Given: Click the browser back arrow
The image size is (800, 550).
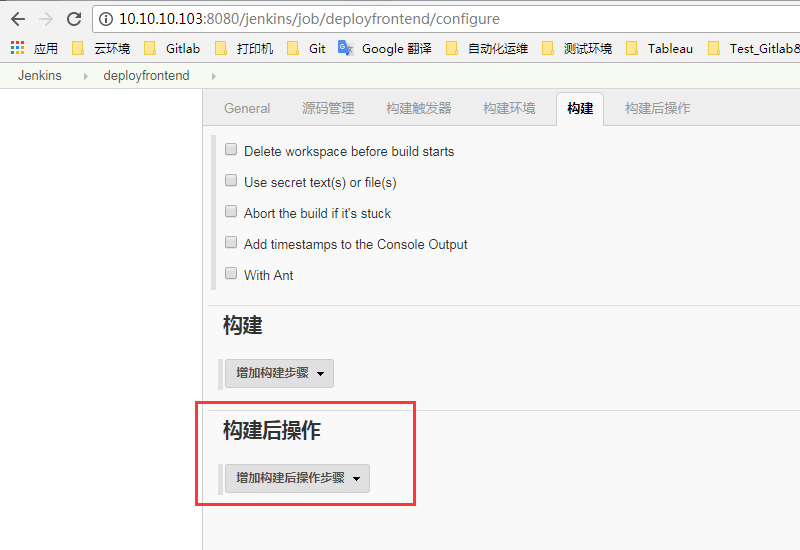Looking at the screenshot, I should (x=18, y=19).
